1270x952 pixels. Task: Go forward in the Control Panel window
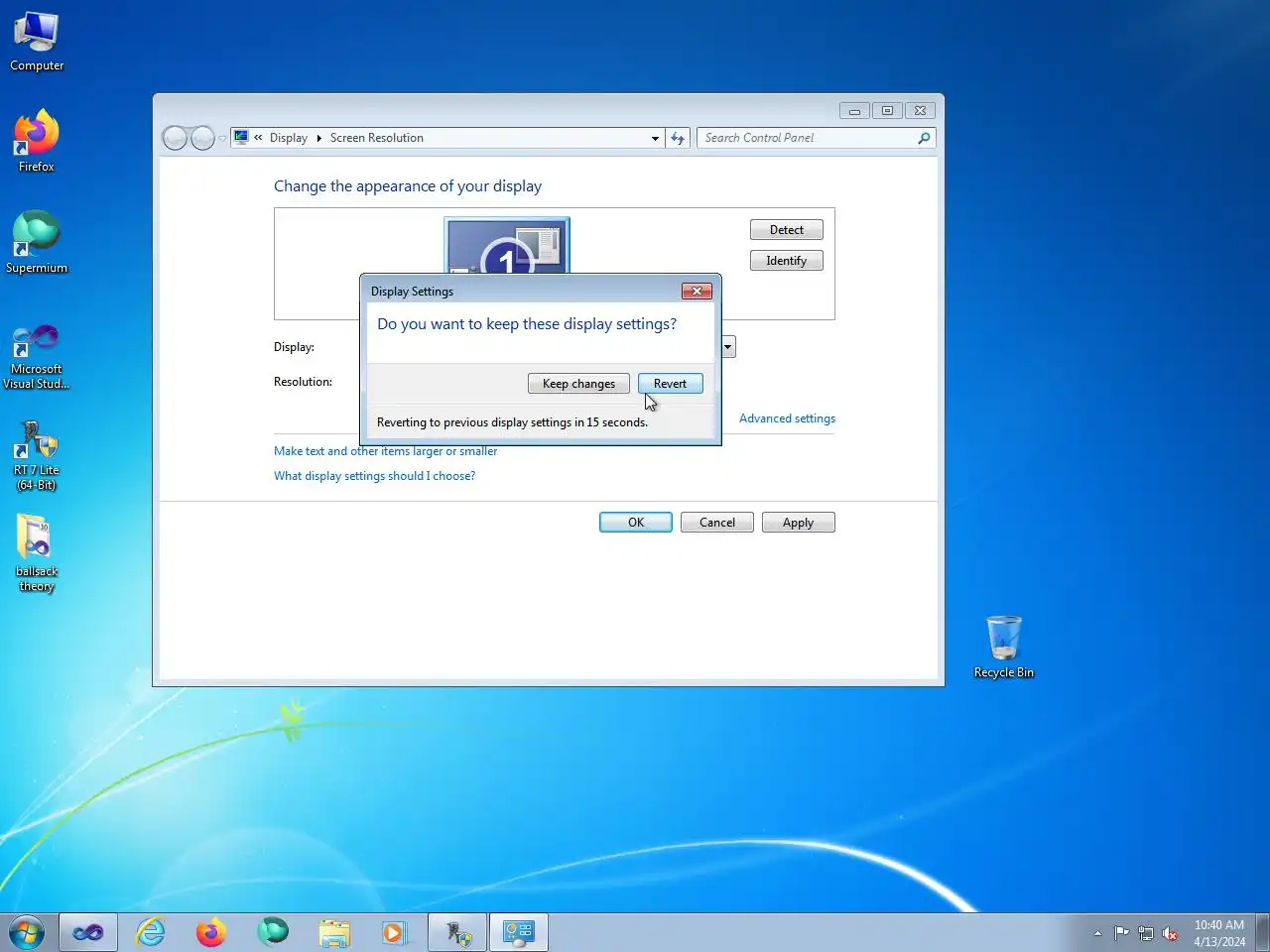tap(202, 138)
